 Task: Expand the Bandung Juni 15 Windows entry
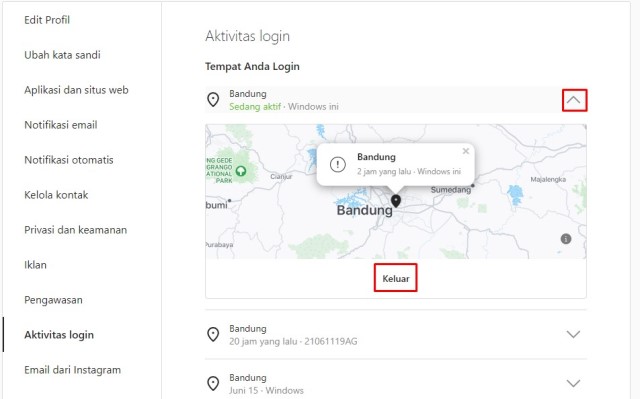pos(573,383)
